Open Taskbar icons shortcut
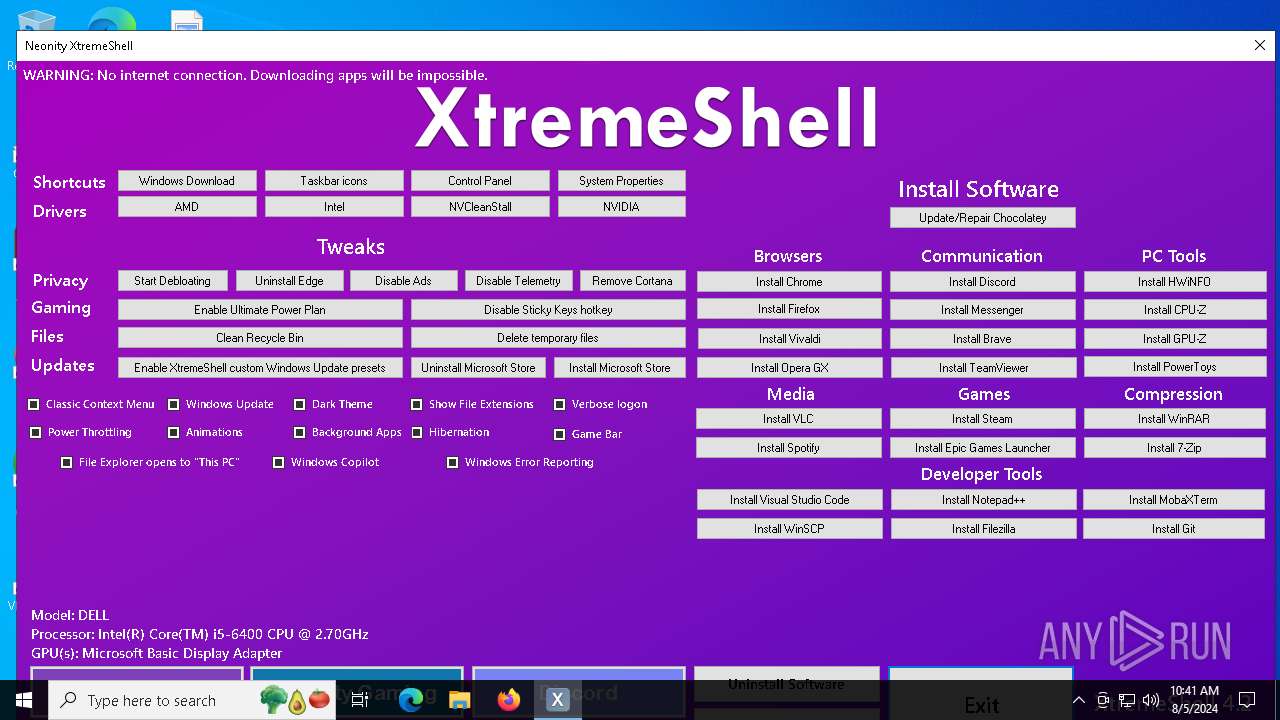The image size is (1280, 720). [x=334, y=181]
